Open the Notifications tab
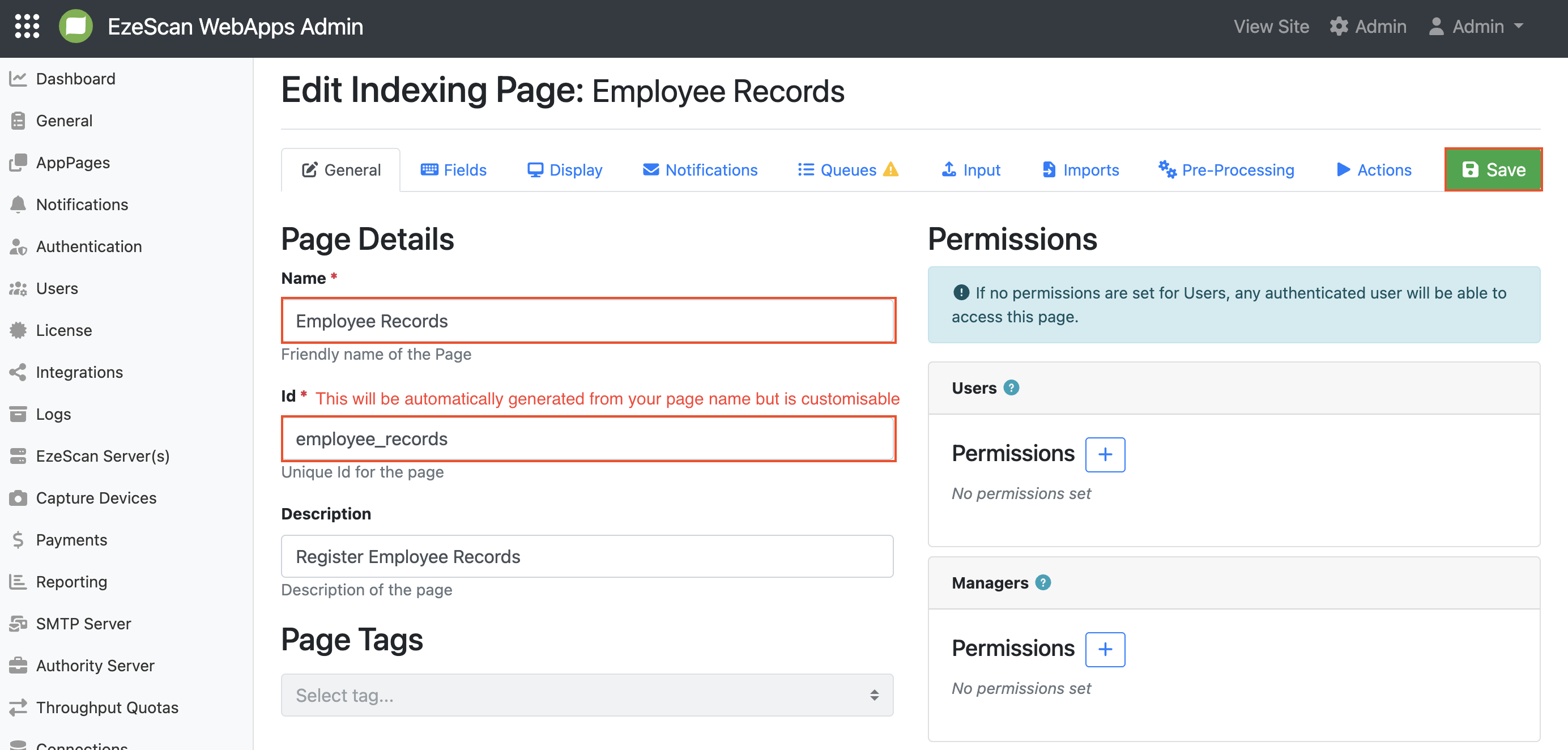This screenshot has height=750, width=1568. pos(700,170)
